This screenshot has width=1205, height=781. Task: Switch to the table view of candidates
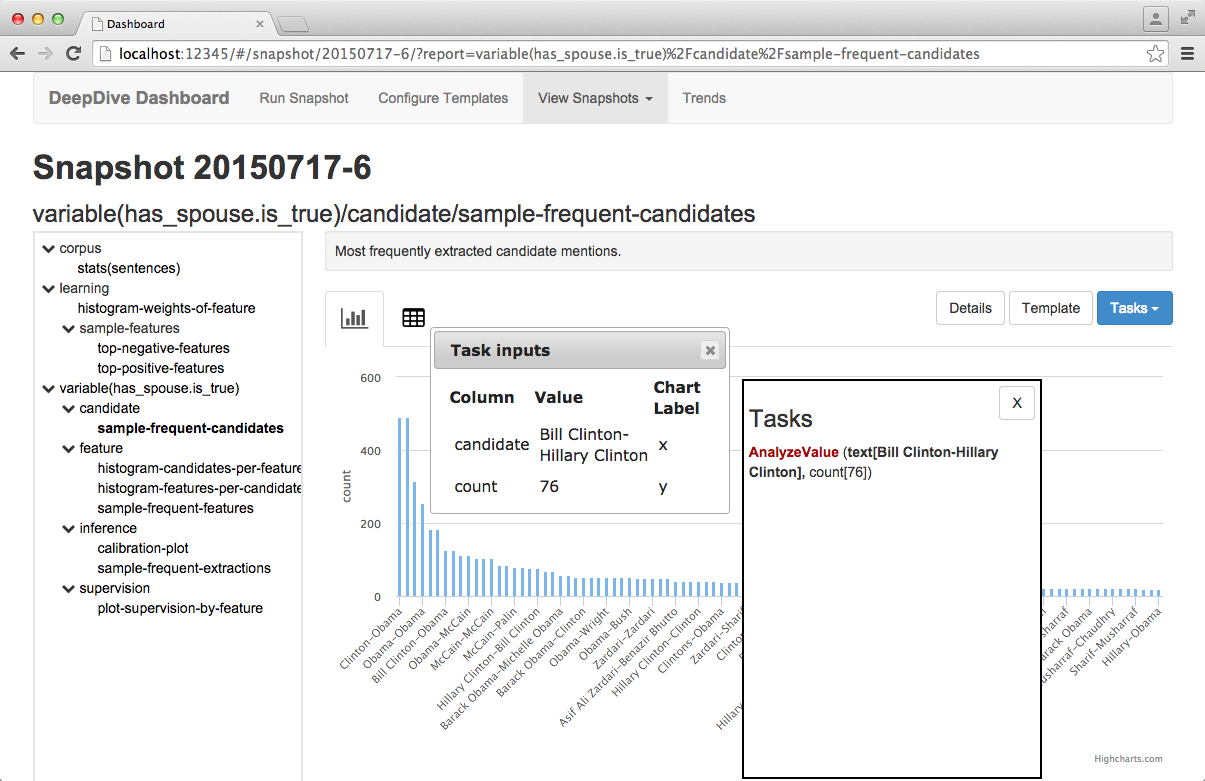414,317
